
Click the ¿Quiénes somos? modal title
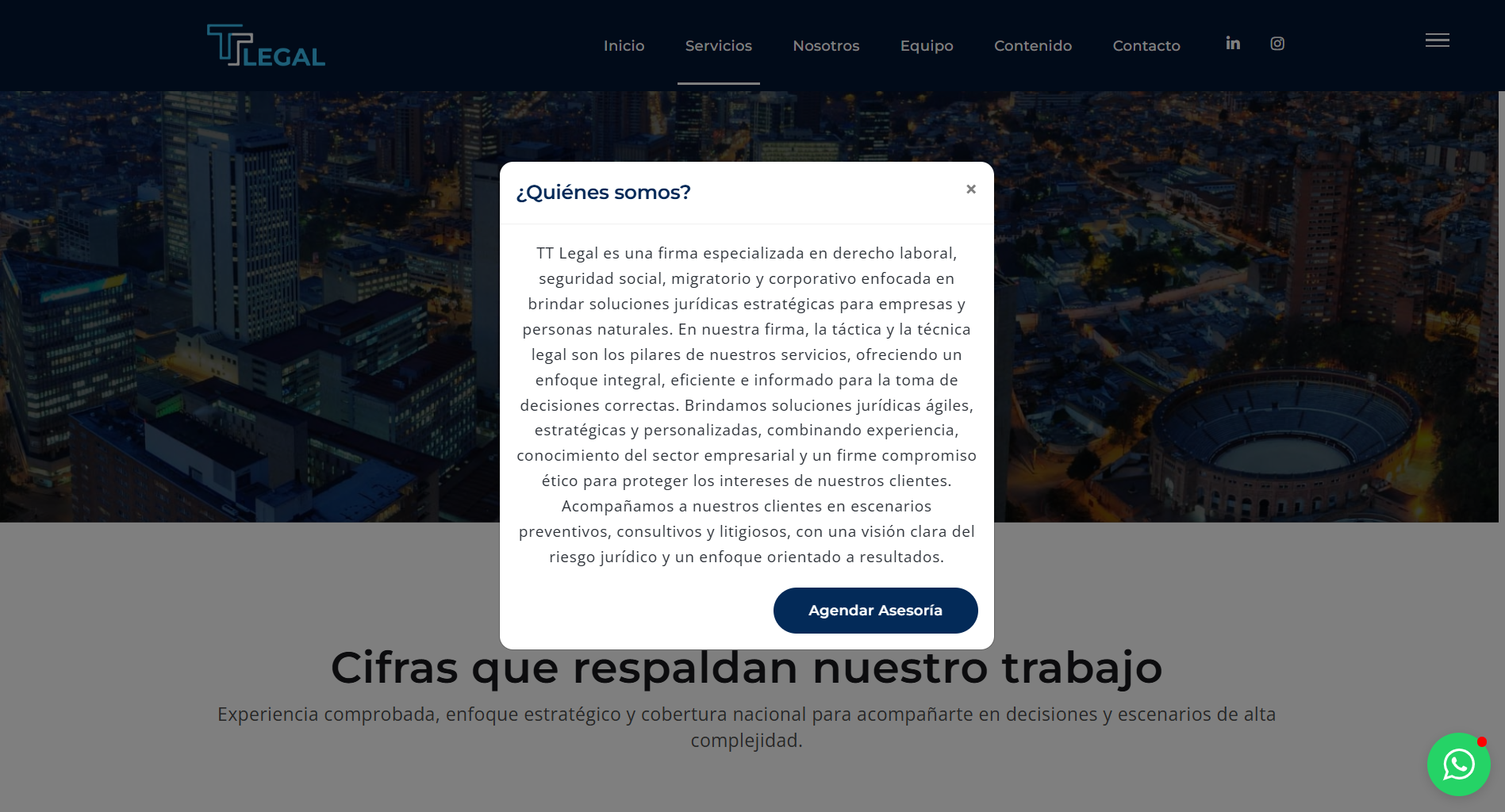[603, 193]
